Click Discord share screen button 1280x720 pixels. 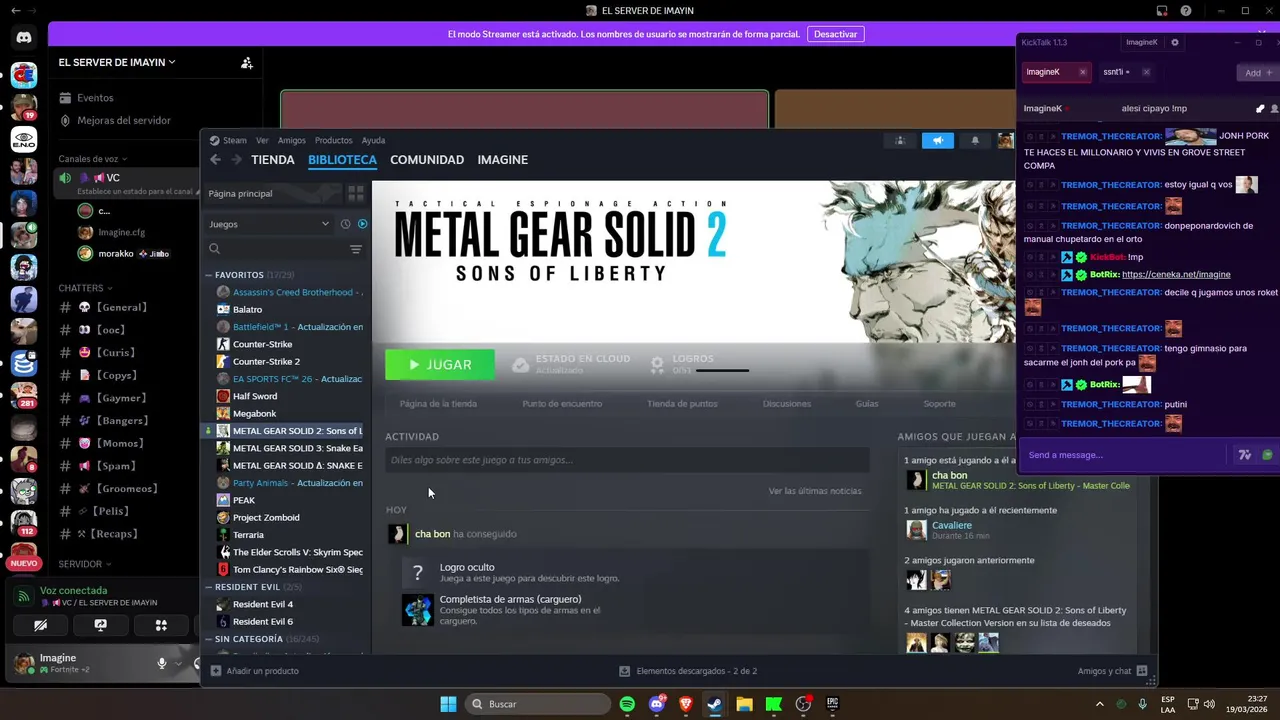(100, 625)
